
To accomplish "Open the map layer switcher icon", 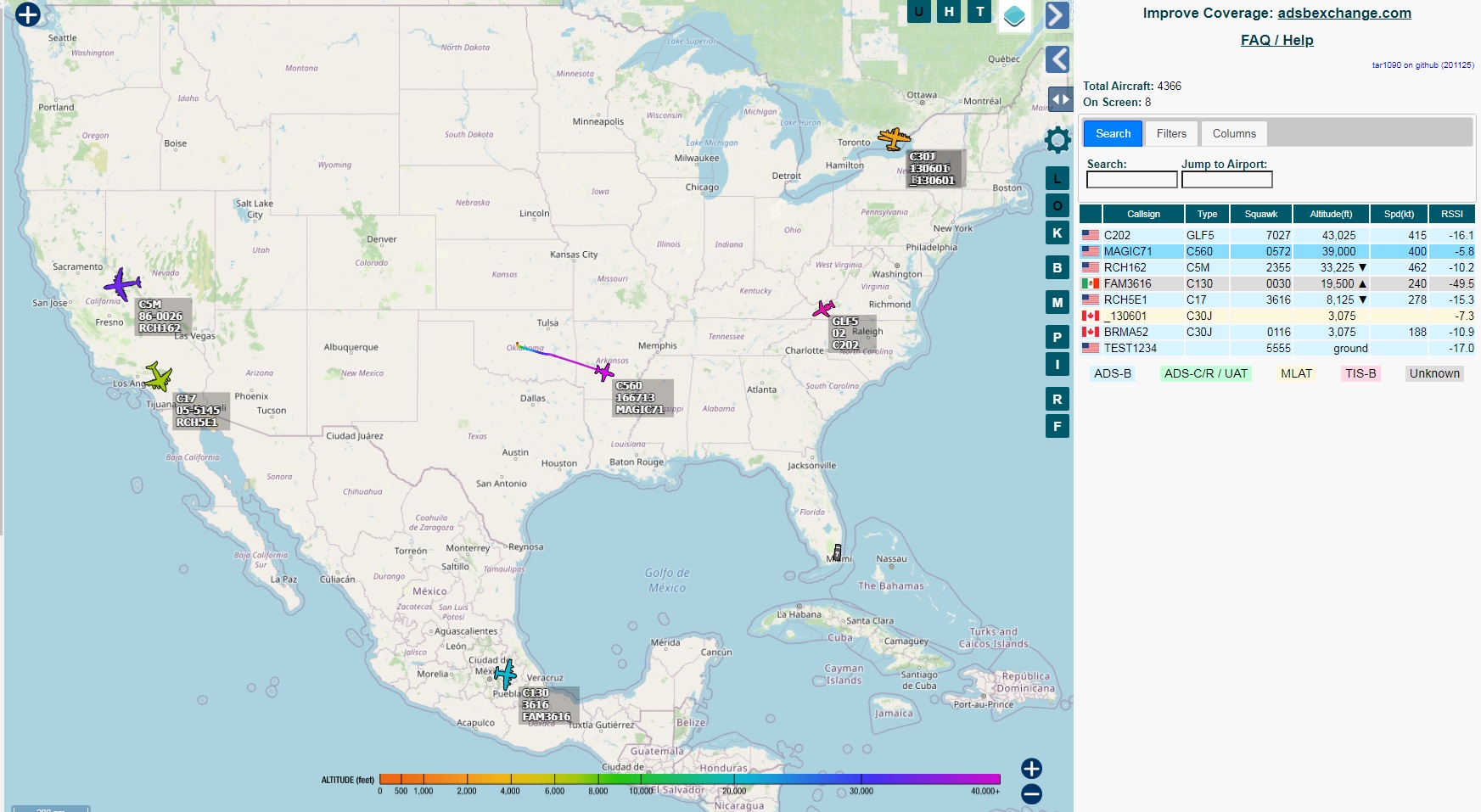I will pos(1014,15).
